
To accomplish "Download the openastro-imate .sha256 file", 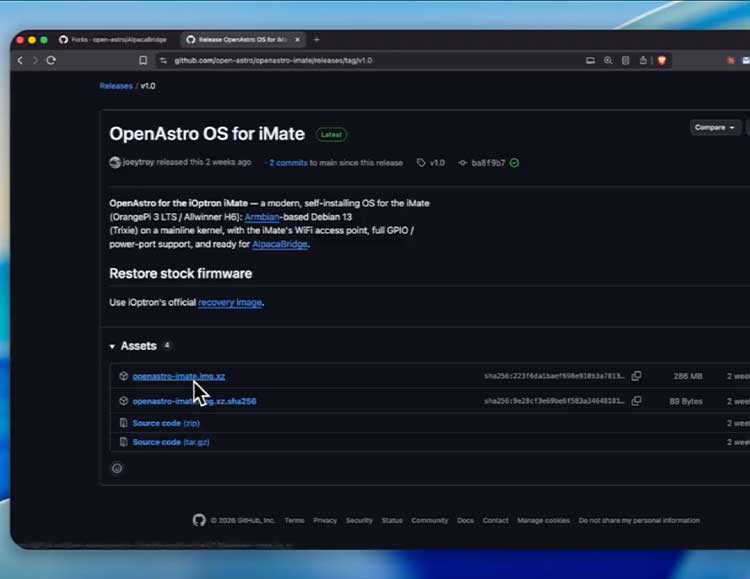I will 194,401.
